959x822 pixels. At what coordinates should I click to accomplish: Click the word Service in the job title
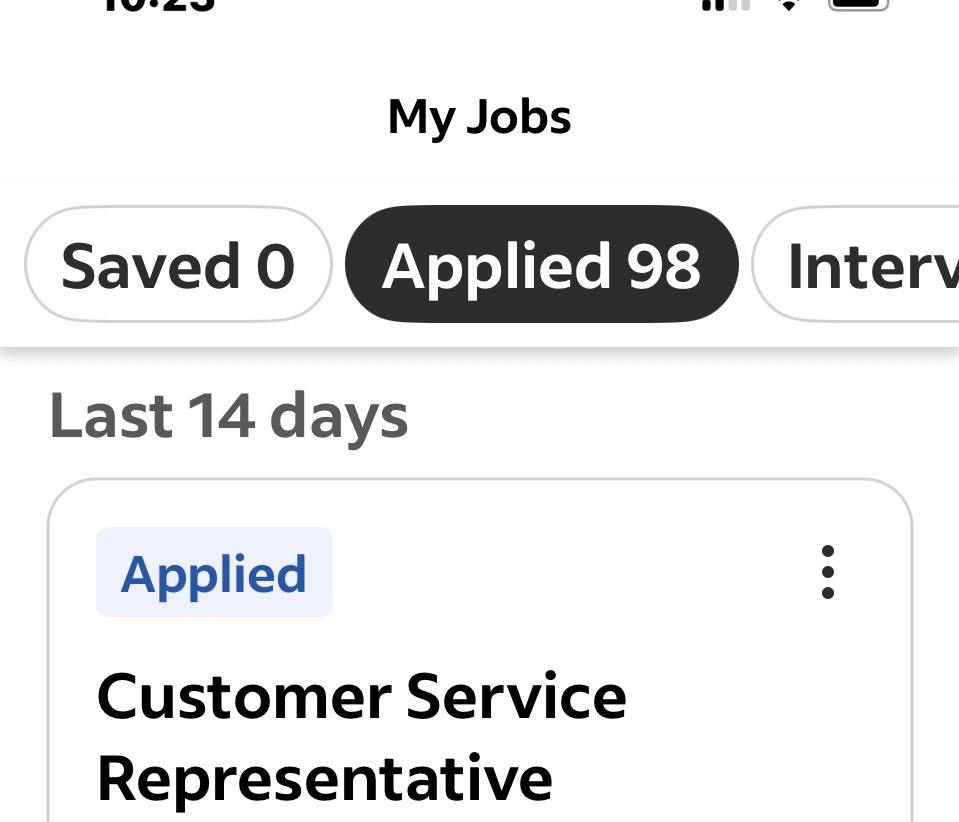[515, 695]
